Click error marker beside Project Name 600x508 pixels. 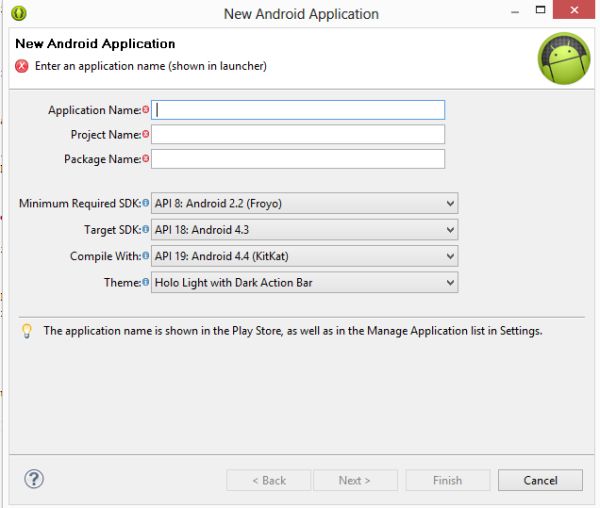point(146,134)
